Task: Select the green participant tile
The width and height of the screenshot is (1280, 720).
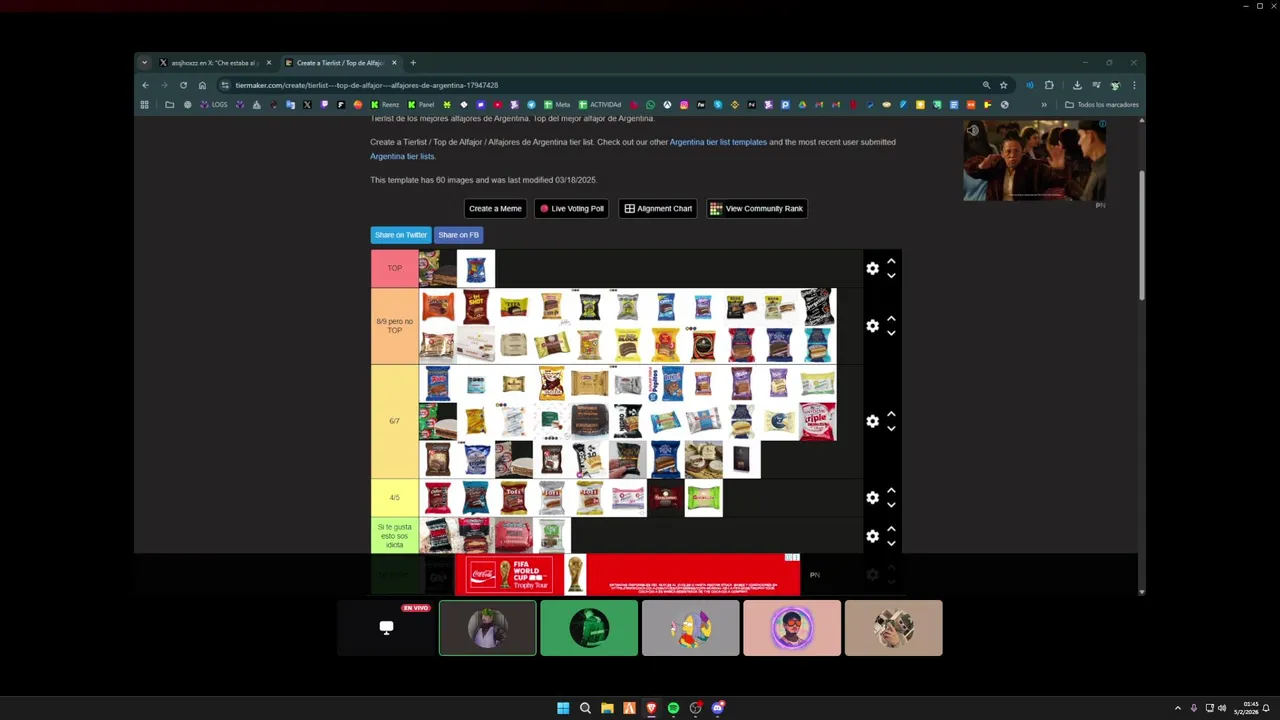Action: (x=589, y=628)
